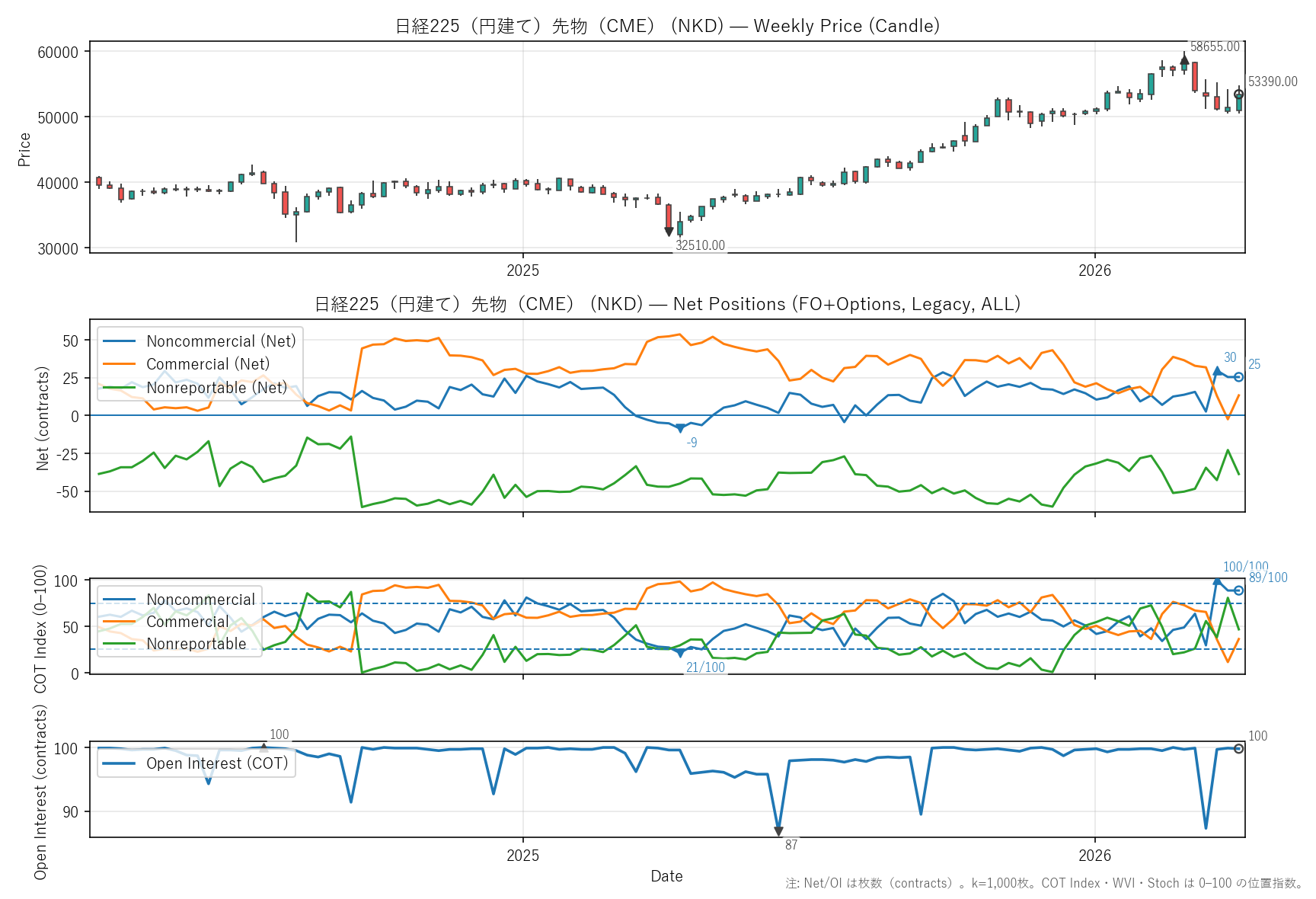Select the open interest low marker labeled 87

[x=778, y=831]
